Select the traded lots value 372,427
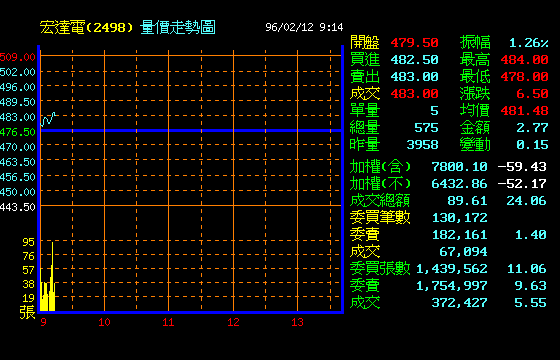This screenshot has height=360, width=560. (460, 303)
